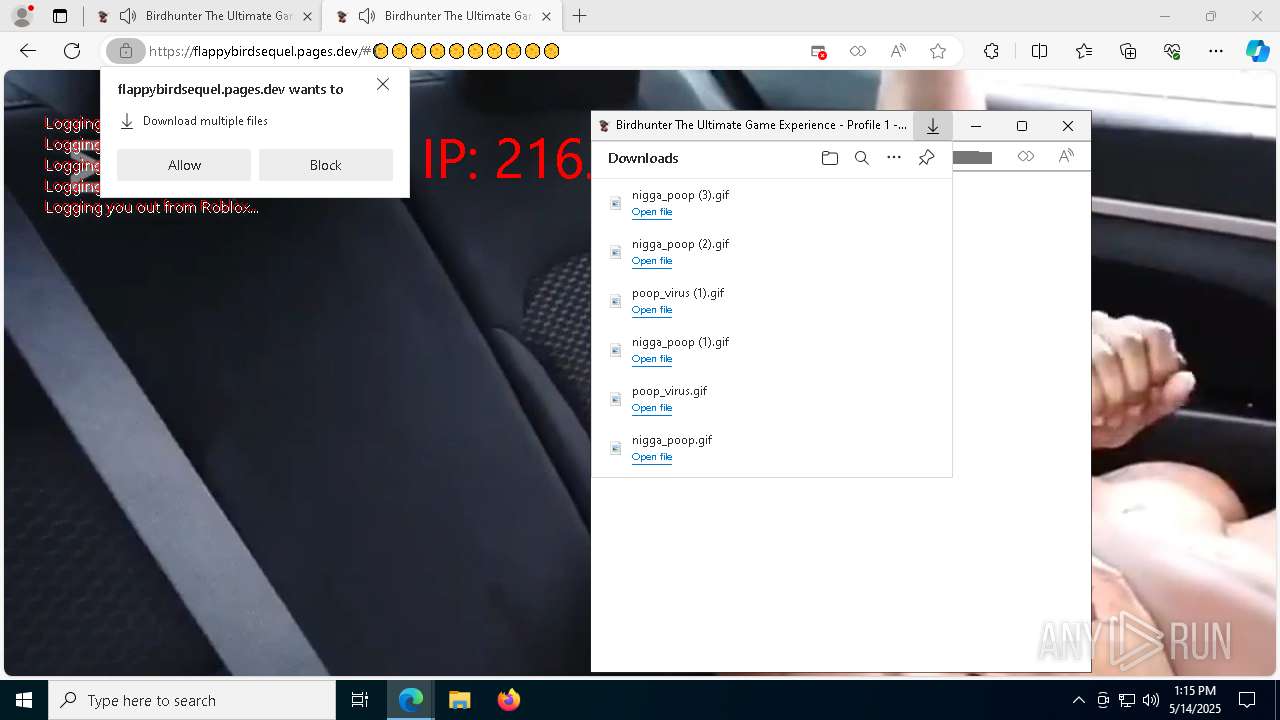Open a new tab with plus button
The width and height of the screenshot is (1280, 720).
coord(580,16)
